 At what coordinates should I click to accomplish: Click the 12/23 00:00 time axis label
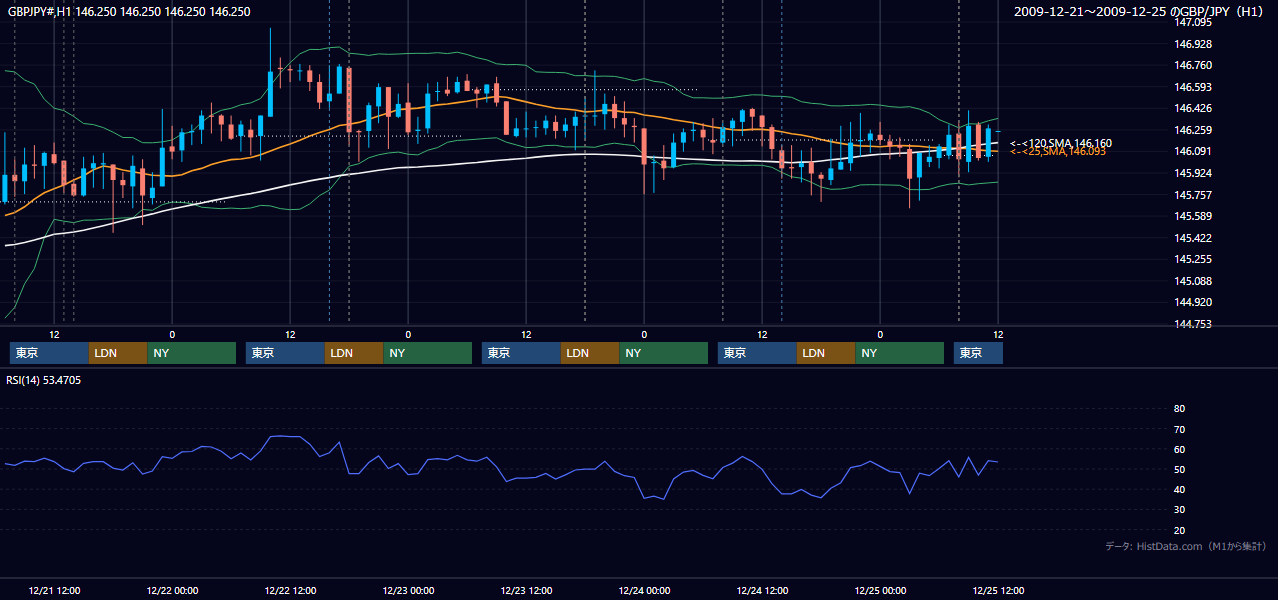(408, 591)
